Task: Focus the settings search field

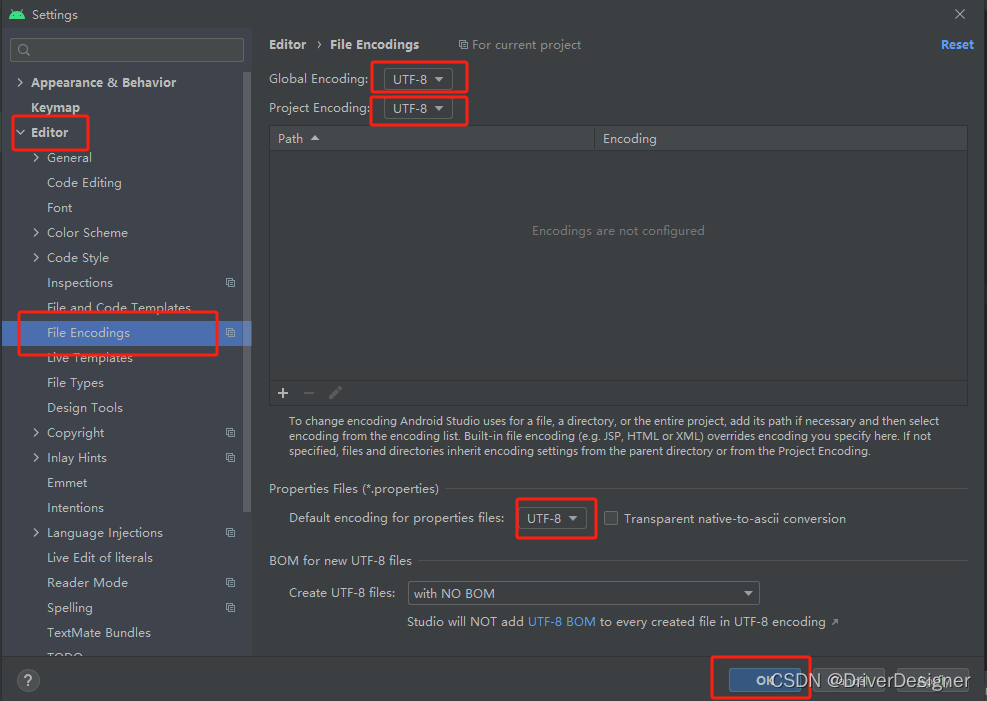Action: [x=127, y=50]
